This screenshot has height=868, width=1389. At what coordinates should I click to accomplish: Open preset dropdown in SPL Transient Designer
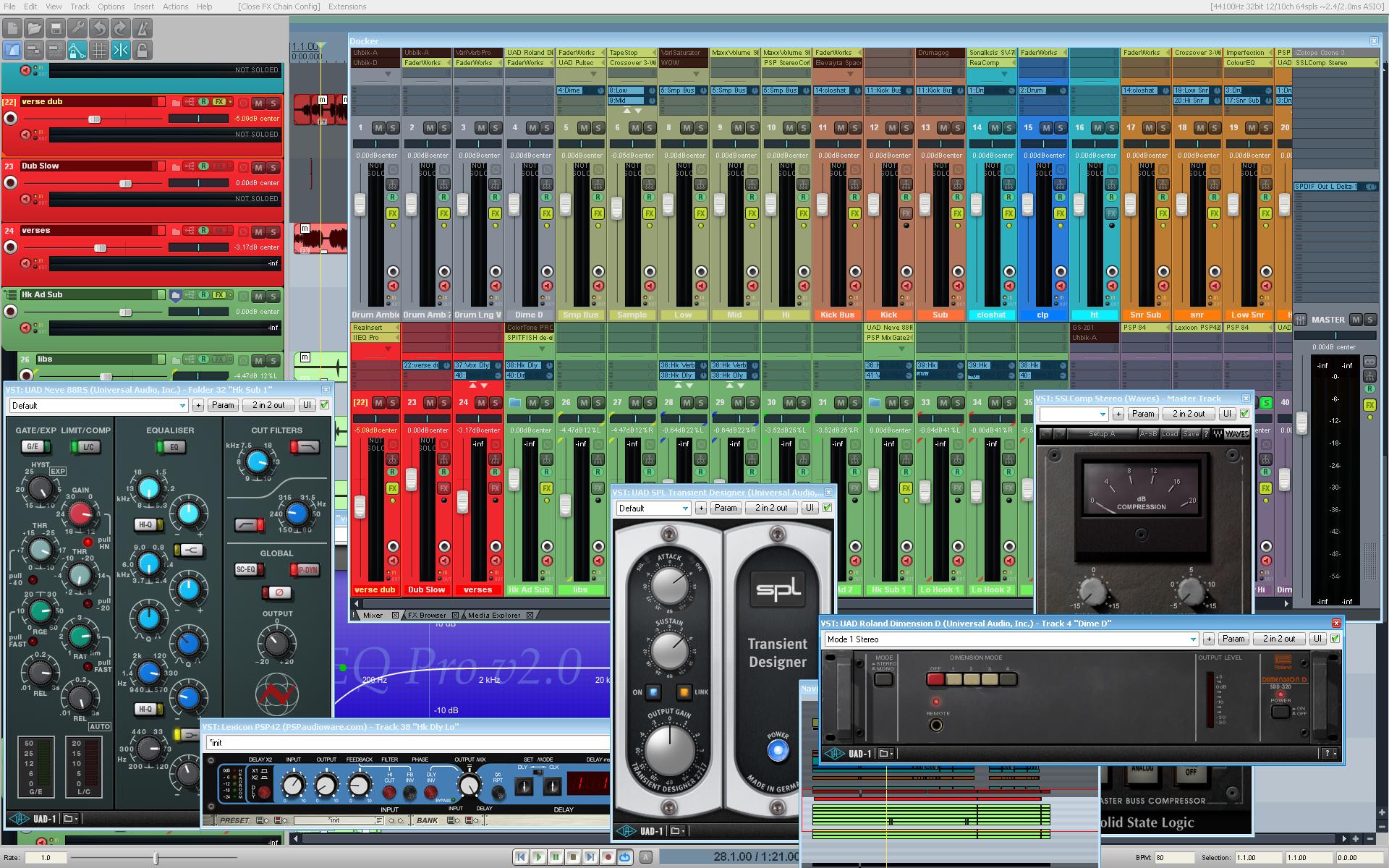pos(653,509)
